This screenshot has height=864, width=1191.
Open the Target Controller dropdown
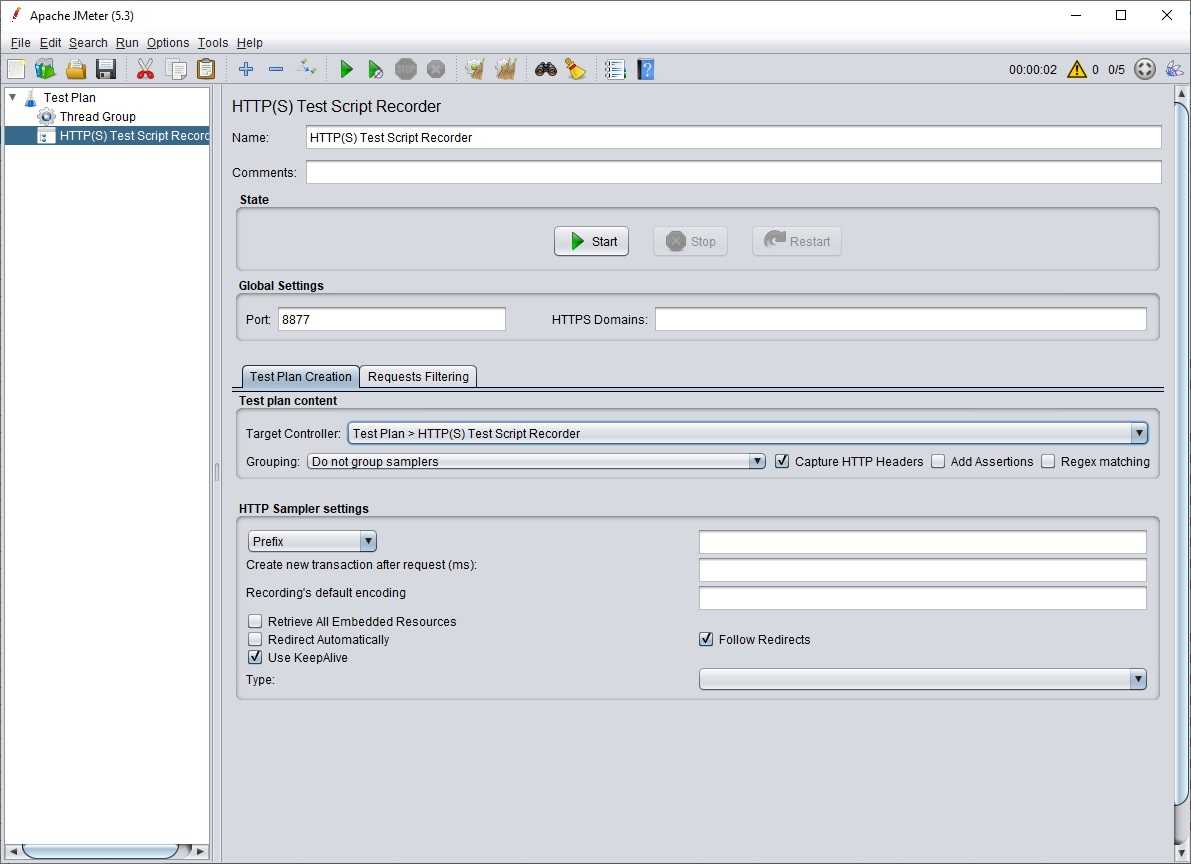[1138, 433]
